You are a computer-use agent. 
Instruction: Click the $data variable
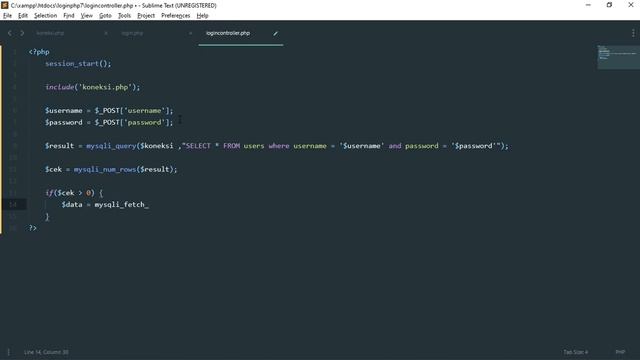pyautogui.click(x=72, y=204)
